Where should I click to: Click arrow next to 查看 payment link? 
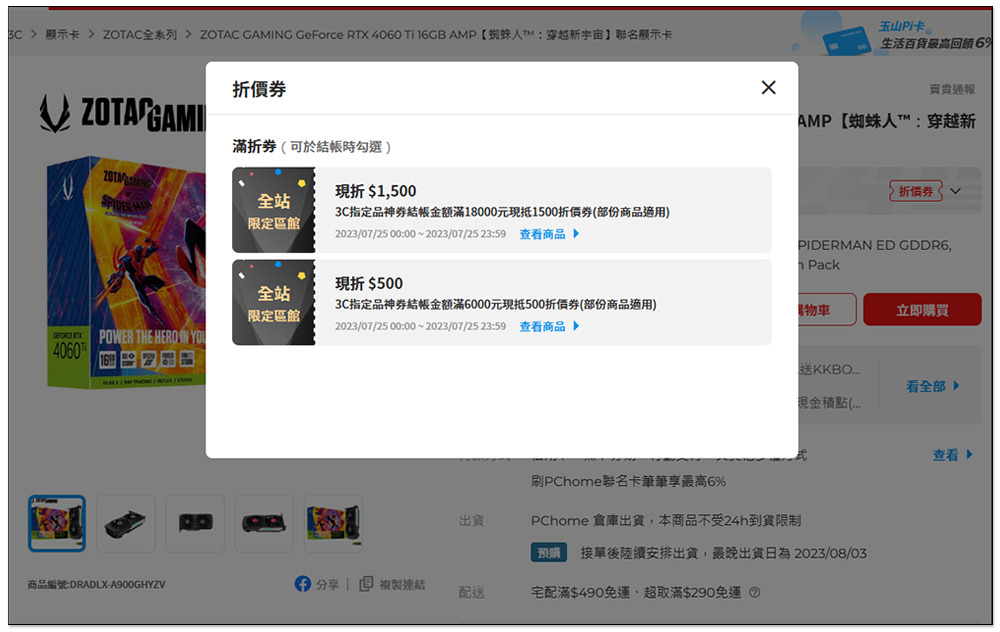[x=969, y=455]
